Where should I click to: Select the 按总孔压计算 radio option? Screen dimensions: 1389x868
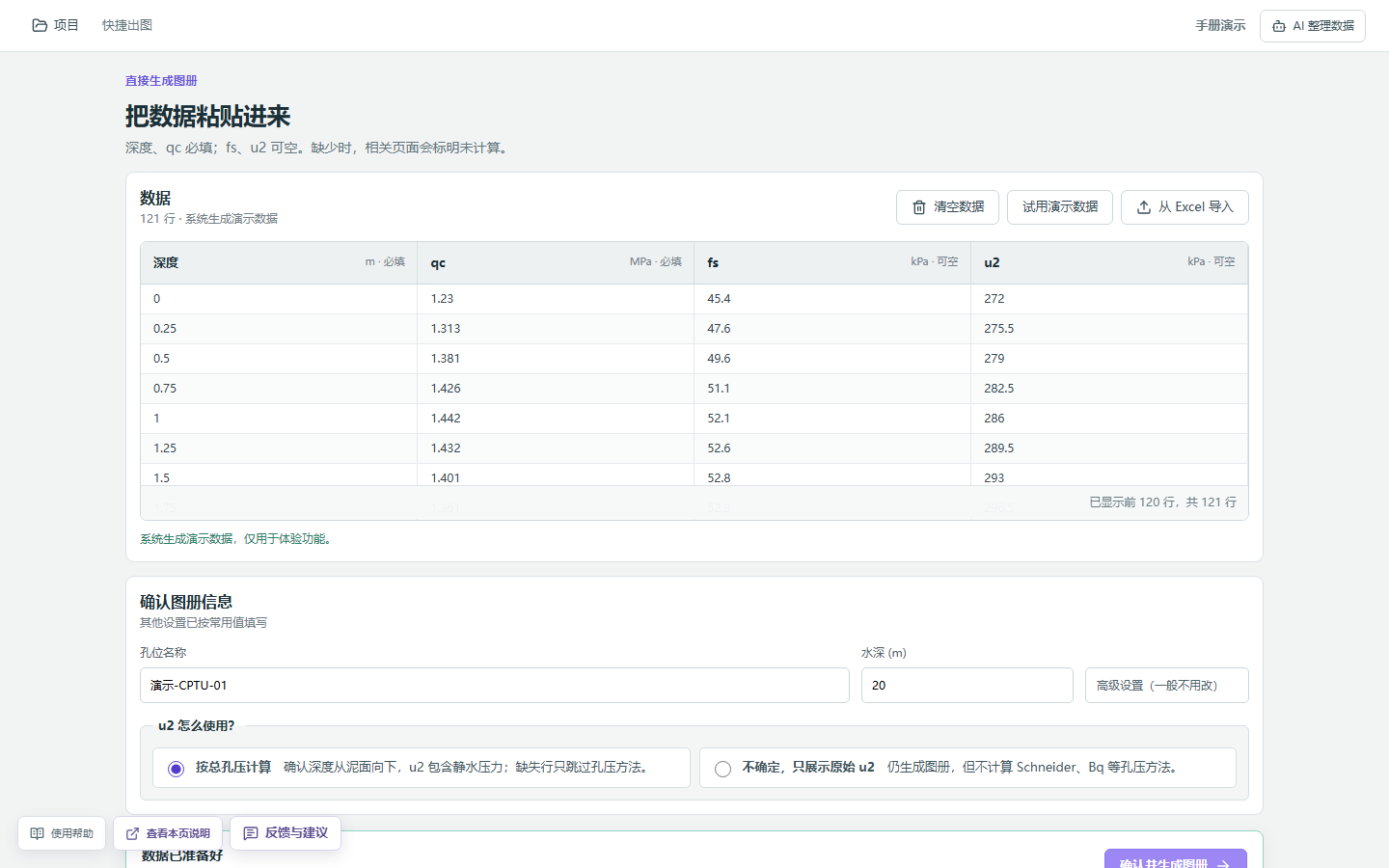(x=176, y=769)
